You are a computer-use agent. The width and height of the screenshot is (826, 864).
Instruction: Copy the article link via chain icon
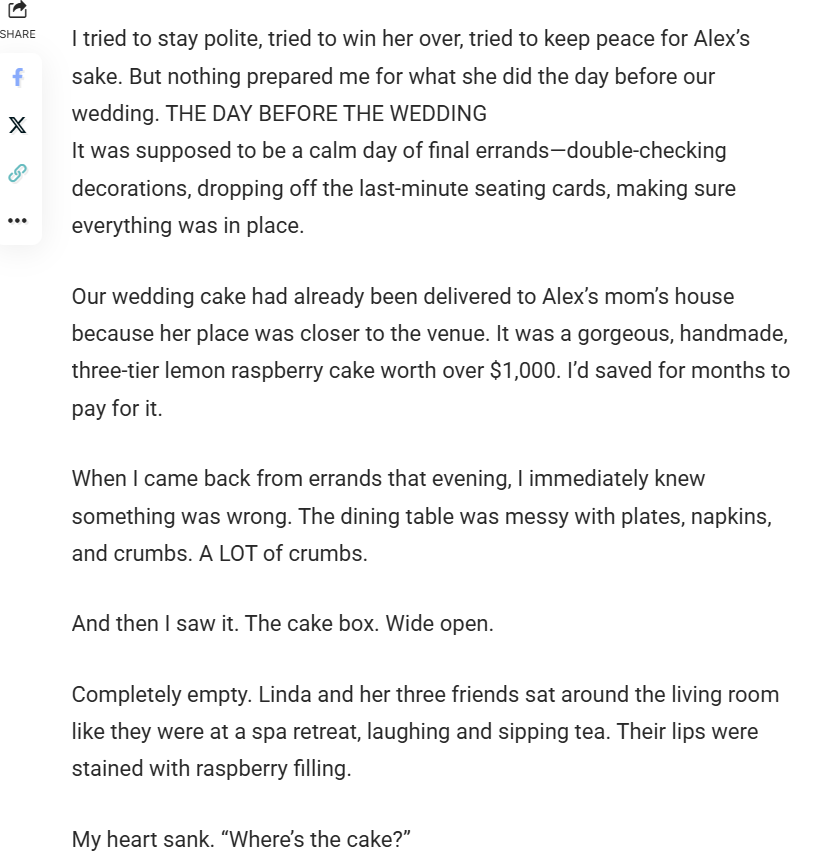[x=17, y=173]
